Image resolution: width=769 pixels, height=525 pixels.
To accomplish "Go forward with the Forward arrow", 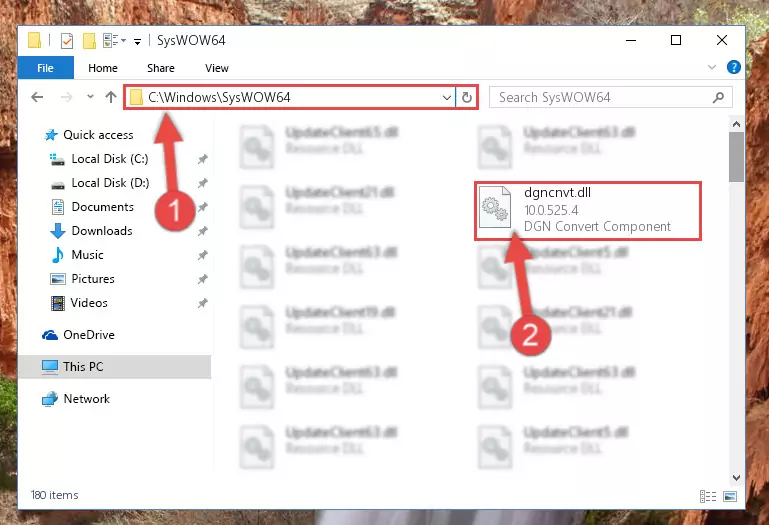I will [x=66, y=97].
